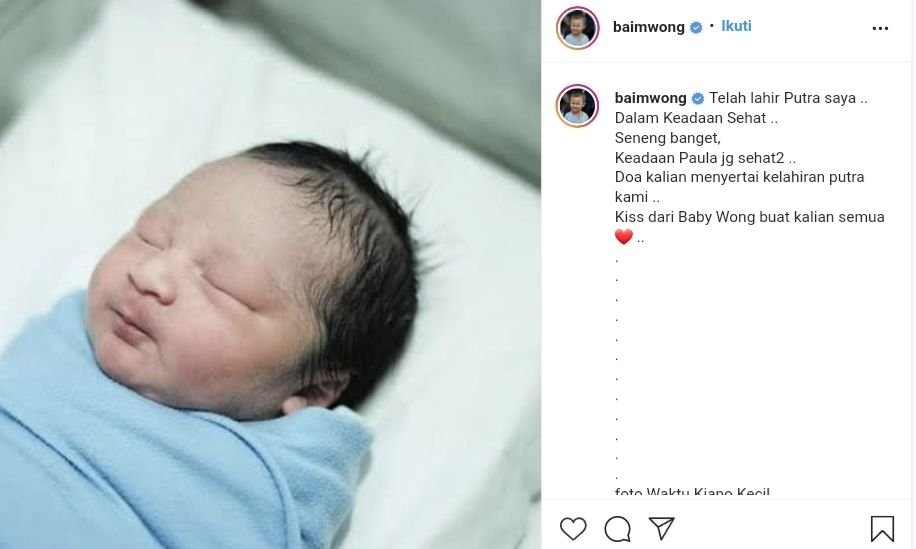Viewport: 916px width, 549px height.
Task: Open baimwong profile from header username
Action: pos(648,27)
